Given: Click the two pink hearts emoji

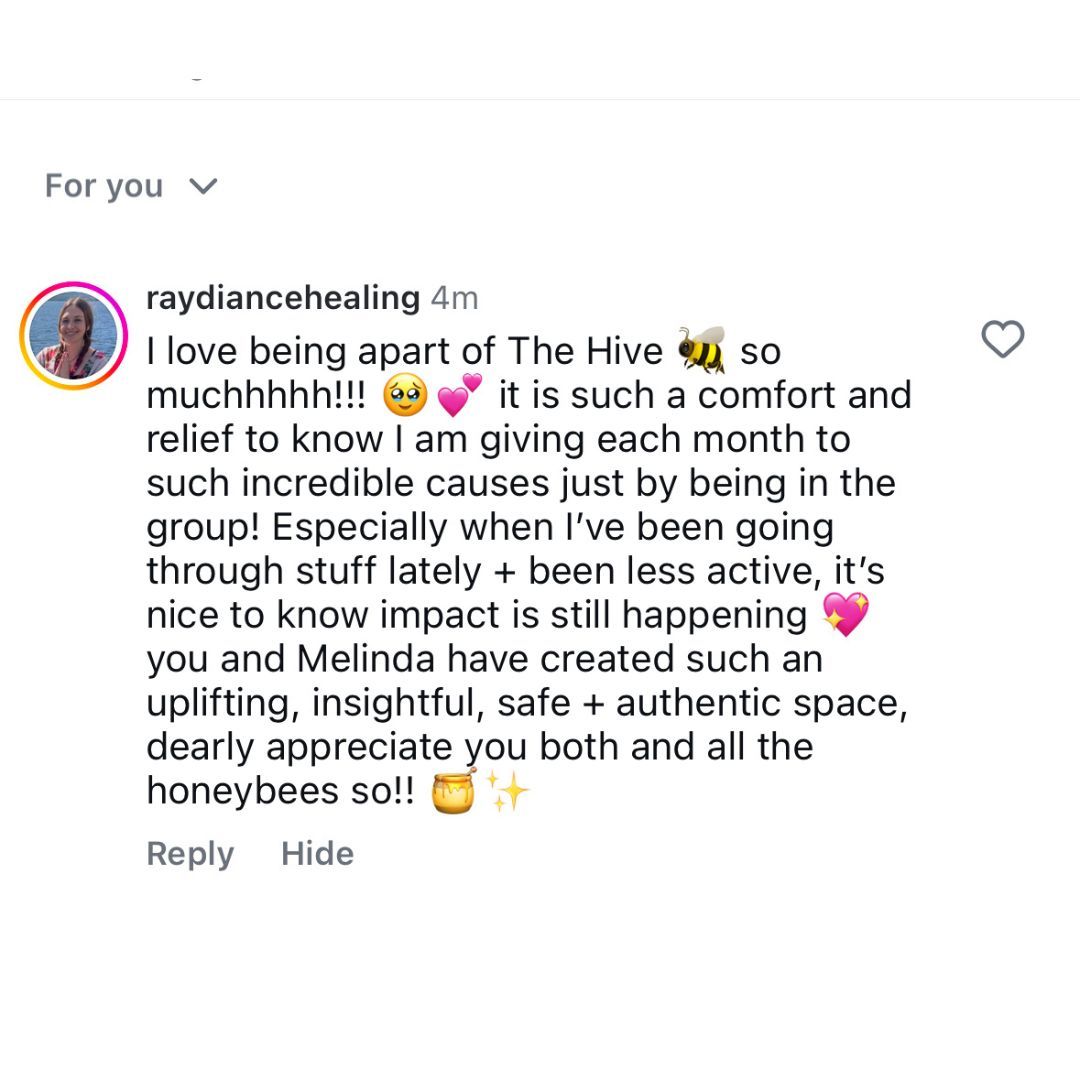Looking at the screenshot, I should pos(459,396).
